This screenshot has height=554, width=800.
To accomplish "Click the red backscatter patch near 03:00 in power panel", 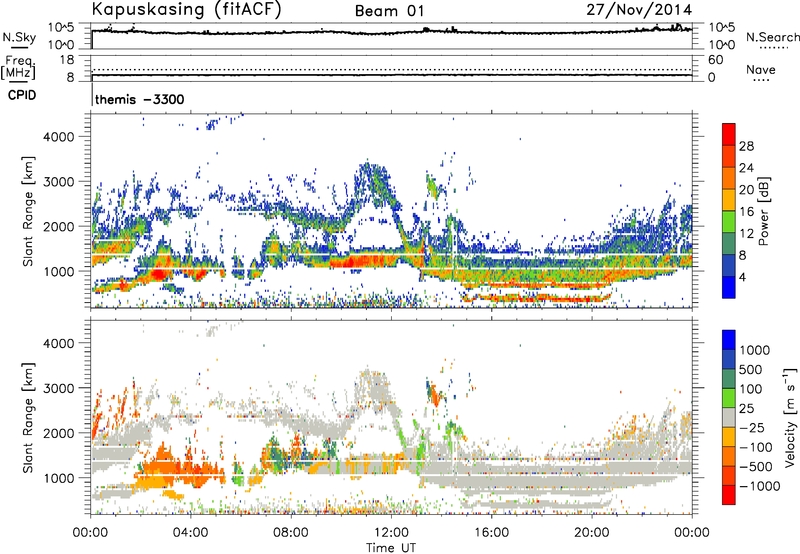I will (159, 274).
